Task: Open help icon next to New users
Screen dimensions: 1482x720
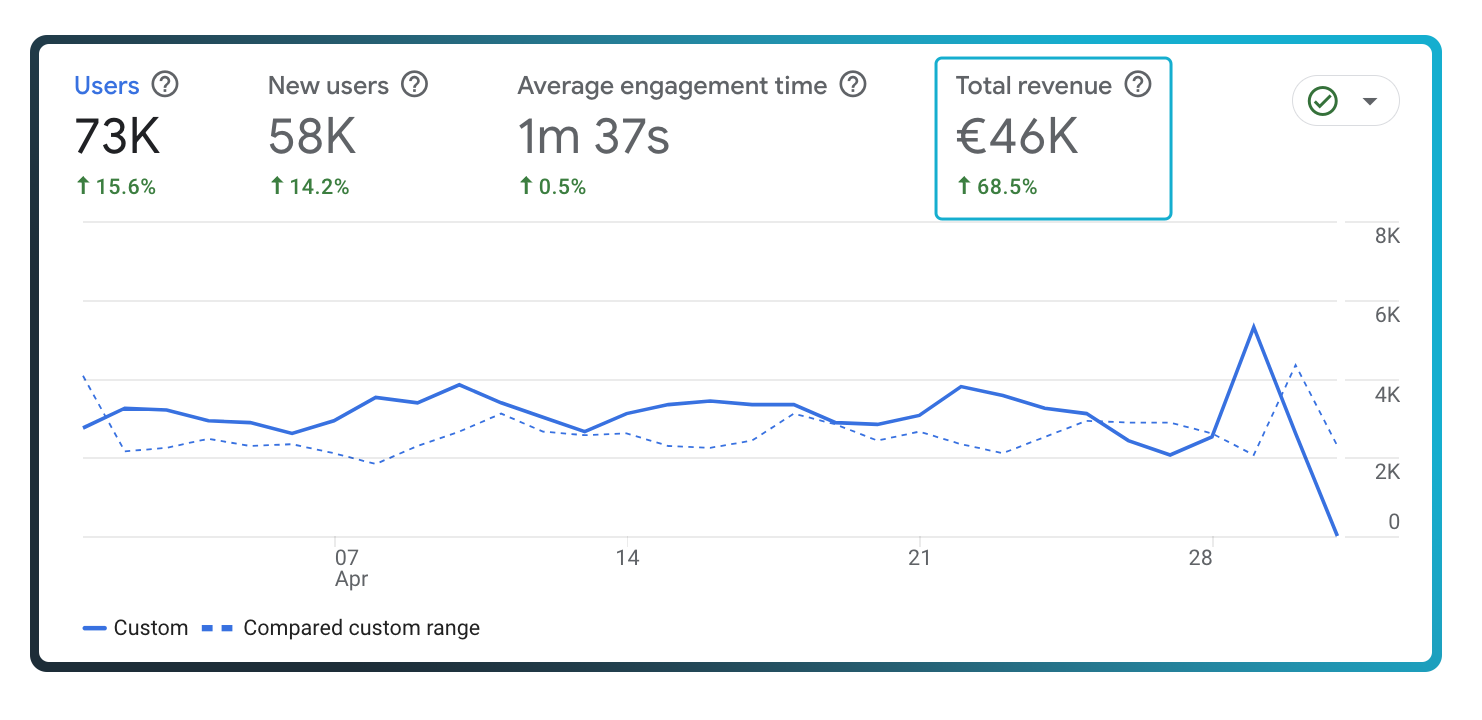Action: point(414,85)
